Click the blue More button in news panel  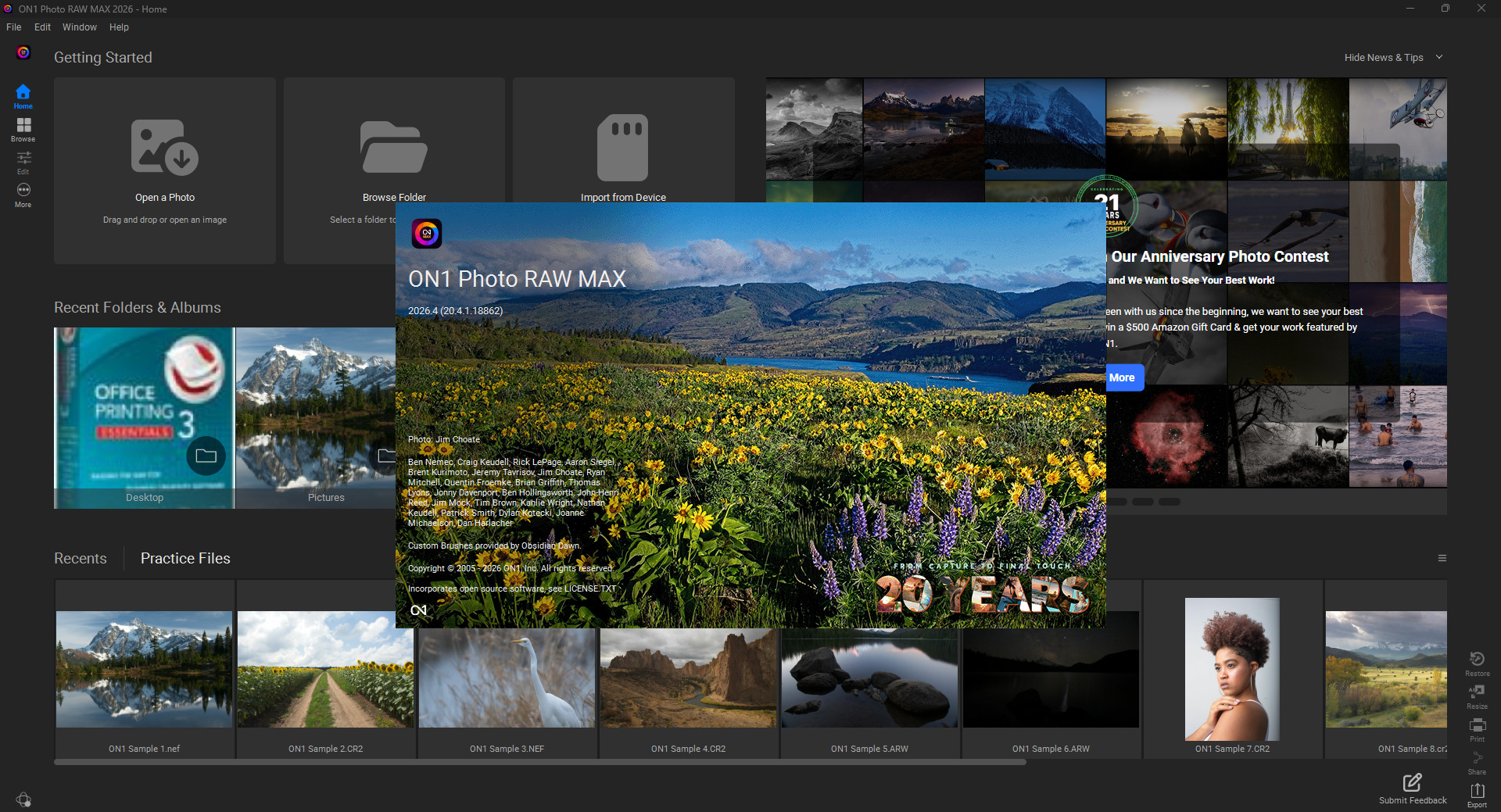tap(1125, 377)
